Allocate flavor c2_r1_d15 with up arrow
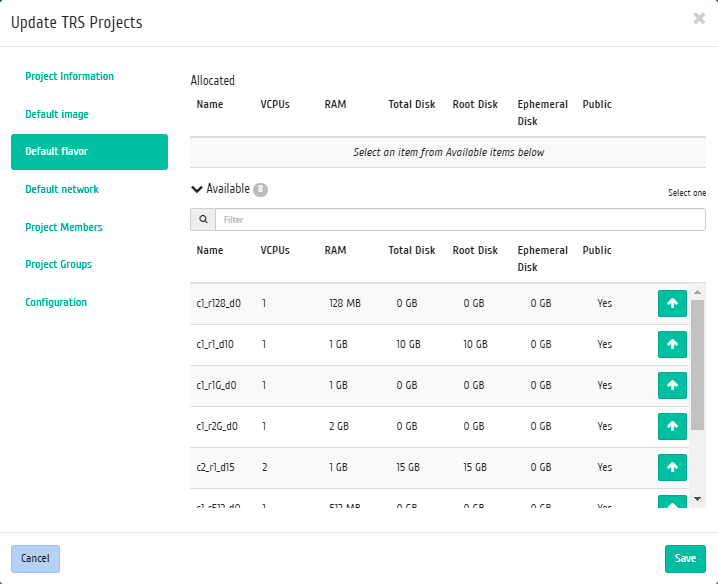 click(672, 467)
